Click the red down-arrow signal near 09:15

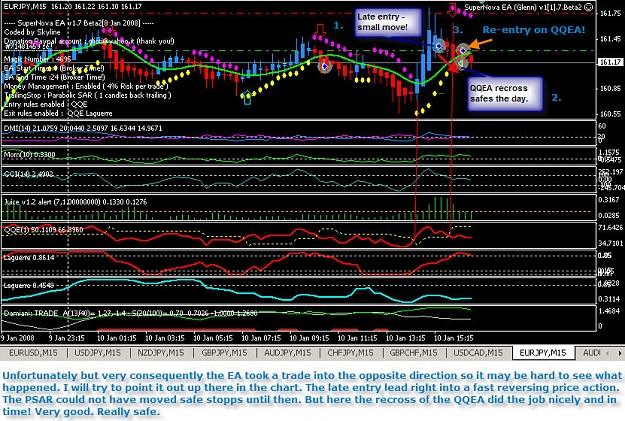click(320, 30)
